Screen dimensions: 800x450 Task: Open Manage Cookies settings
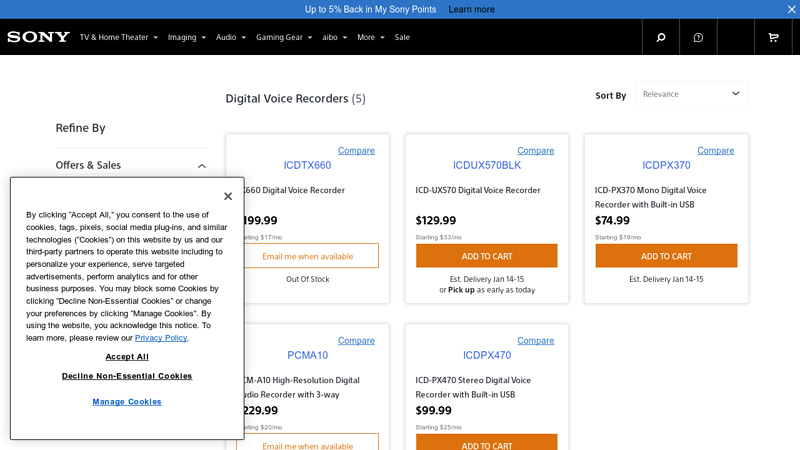pos(127,402)
